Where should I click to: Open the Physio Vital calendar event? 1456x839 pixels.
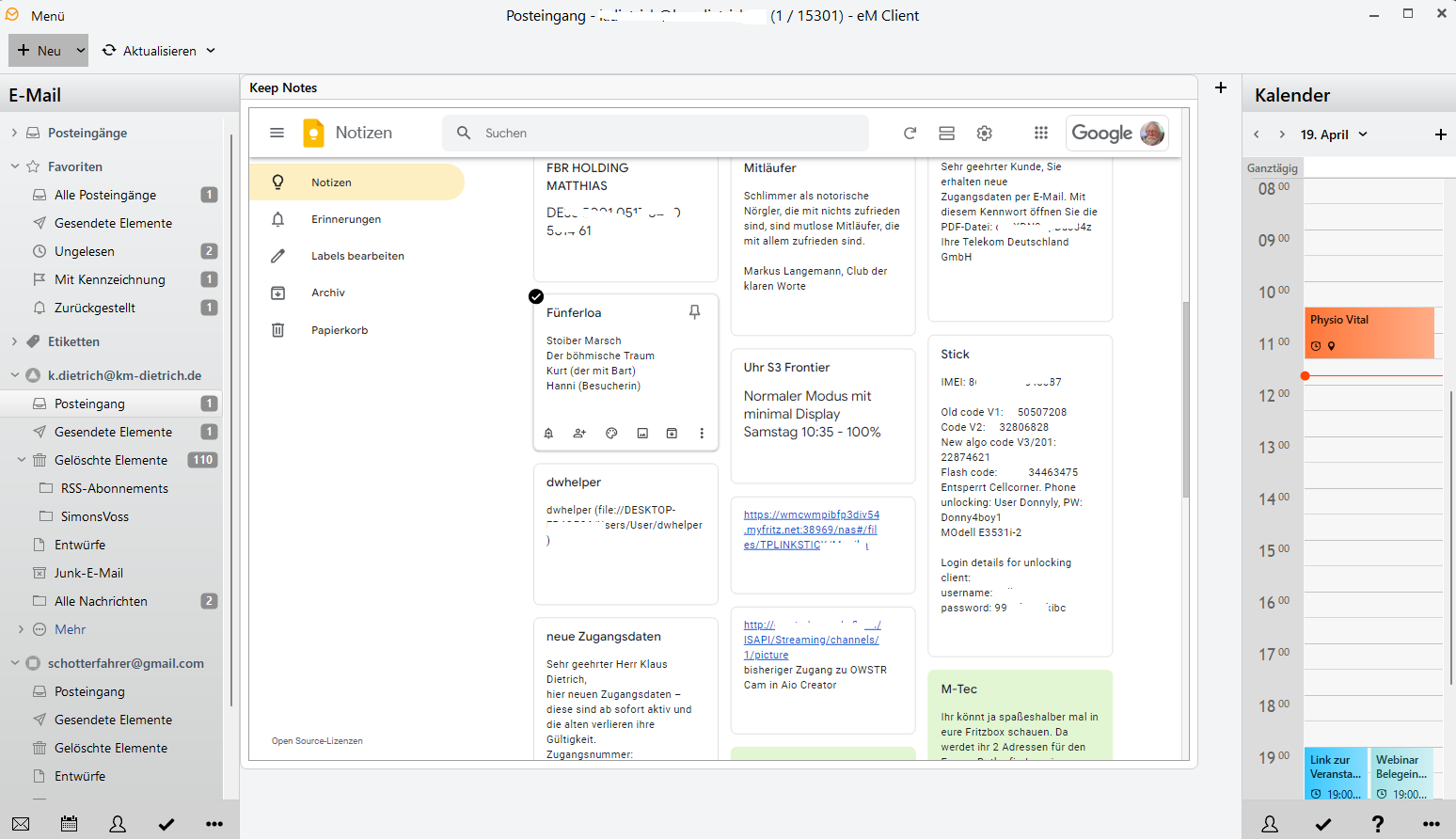tap(1369, 333)
